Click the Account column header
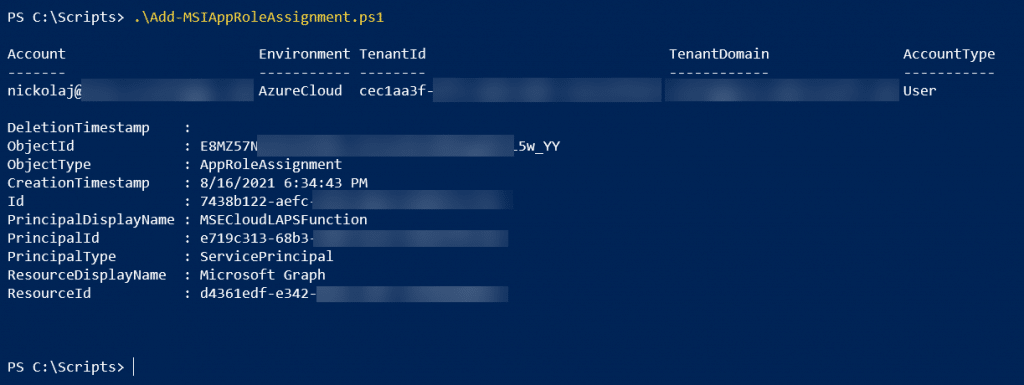Screen dimensions: 1024x385 click(37, 54)
